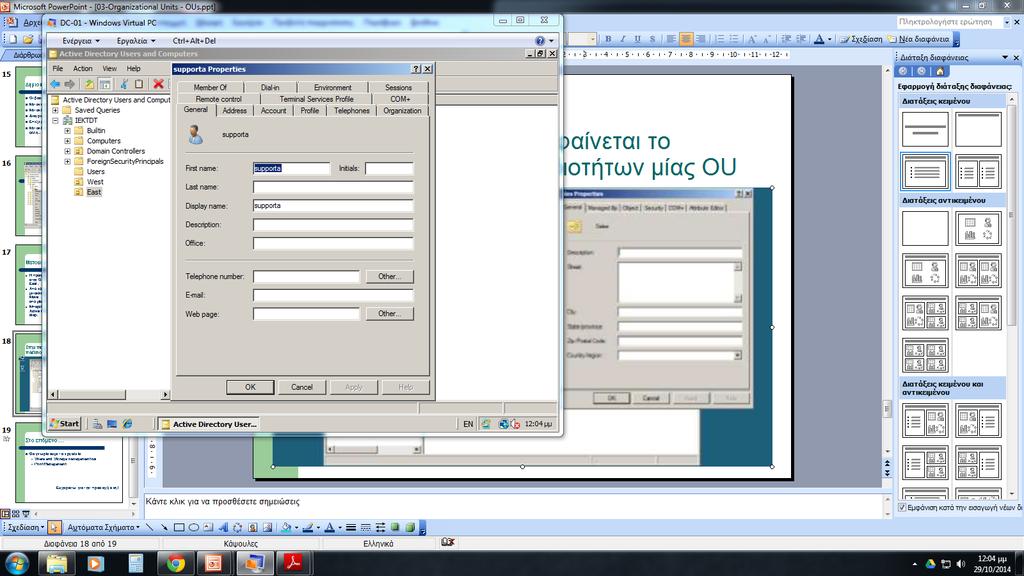Click the Select Objects pointer tool
Image resolution: width=1024 pixels, height=576 pixels.
click(54, 527)
